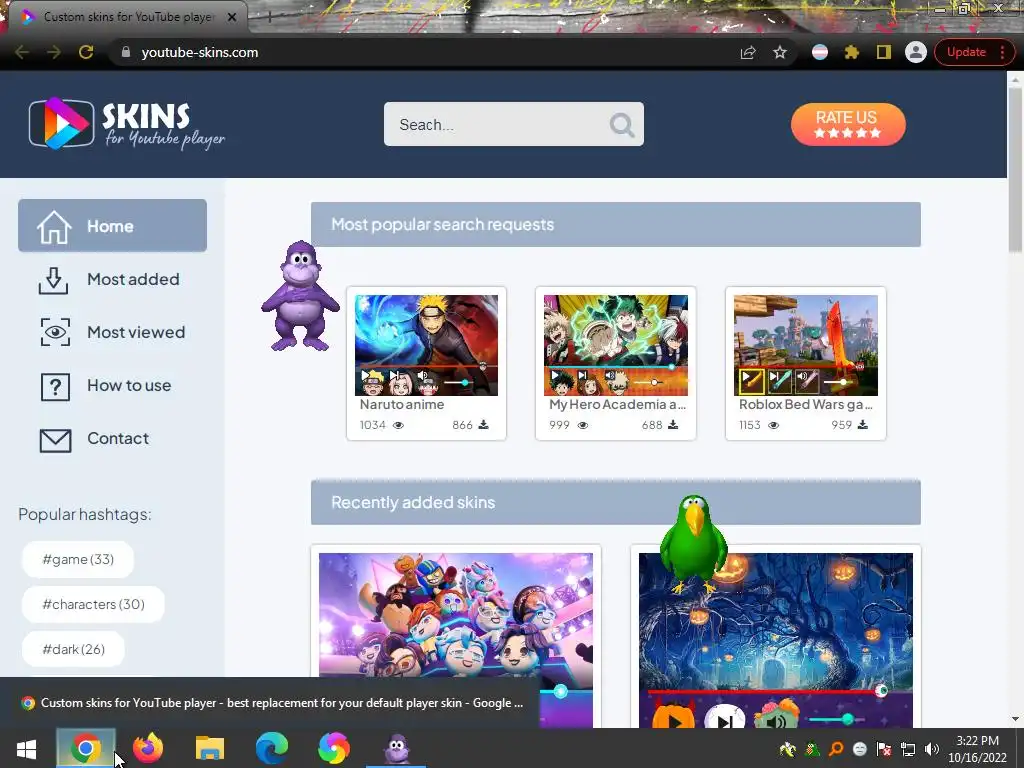
Task: Click the views eye icon on Roblox card
Action: pyautogui.click(x=773, y=425)
